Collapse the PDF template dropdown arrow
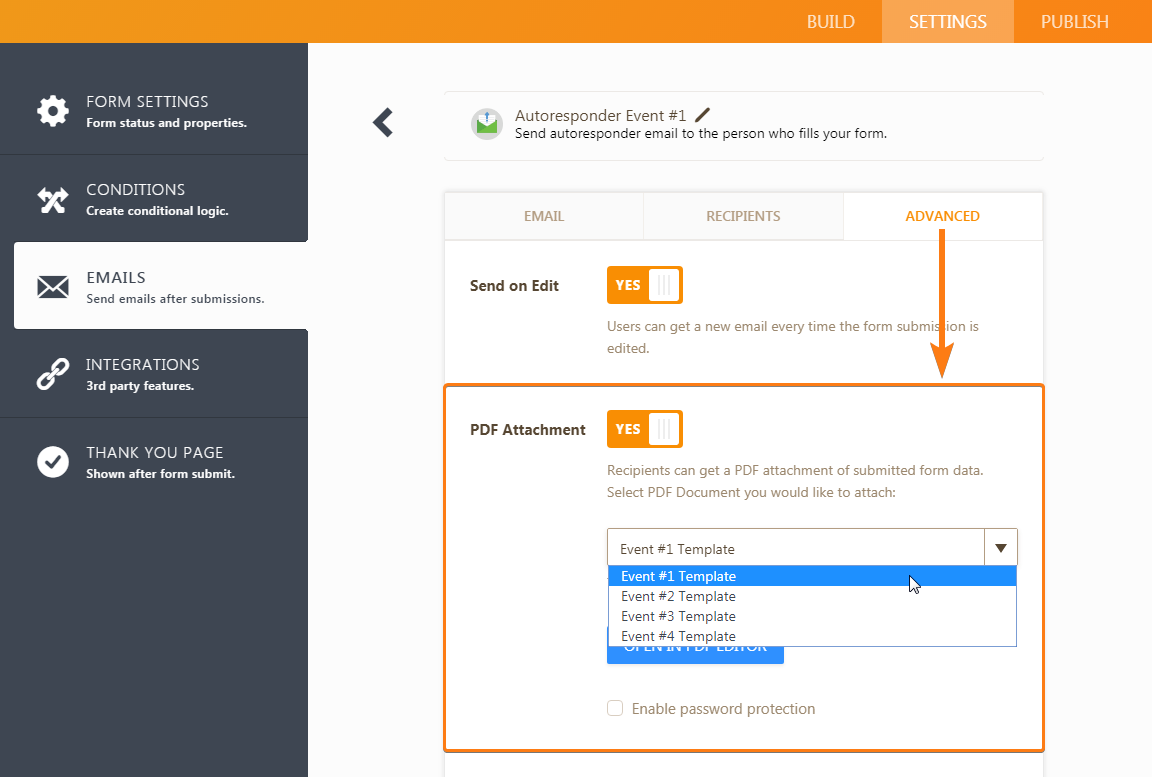This screenshot has height=777, width=1152. 1000,548
